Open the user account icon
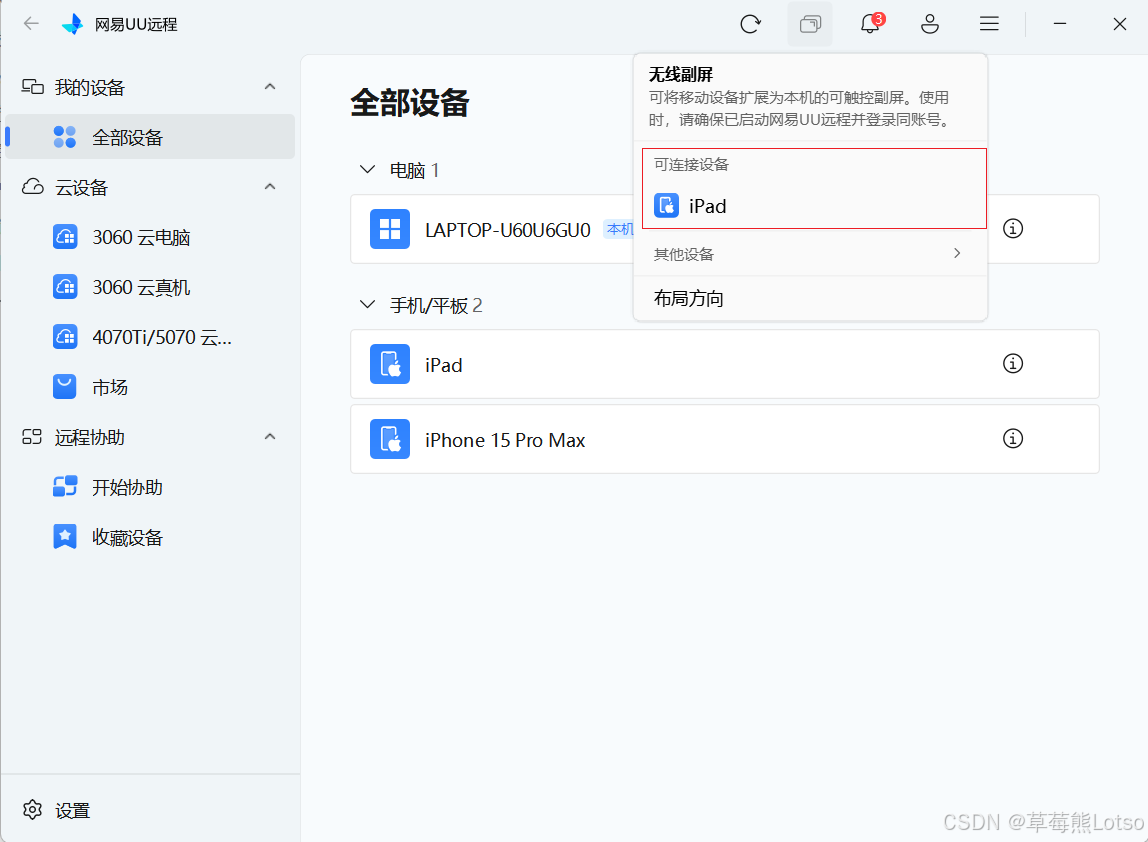1148x842 pixels. pyautogui.click(x=930, y=24)
